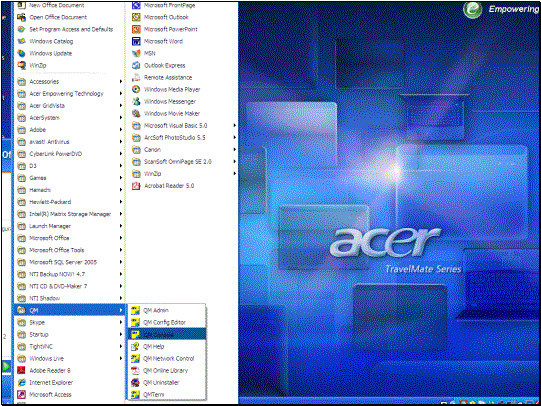541x406 pixels.
Task: Open Windows Catalog icon
Action: pos(21,41)
